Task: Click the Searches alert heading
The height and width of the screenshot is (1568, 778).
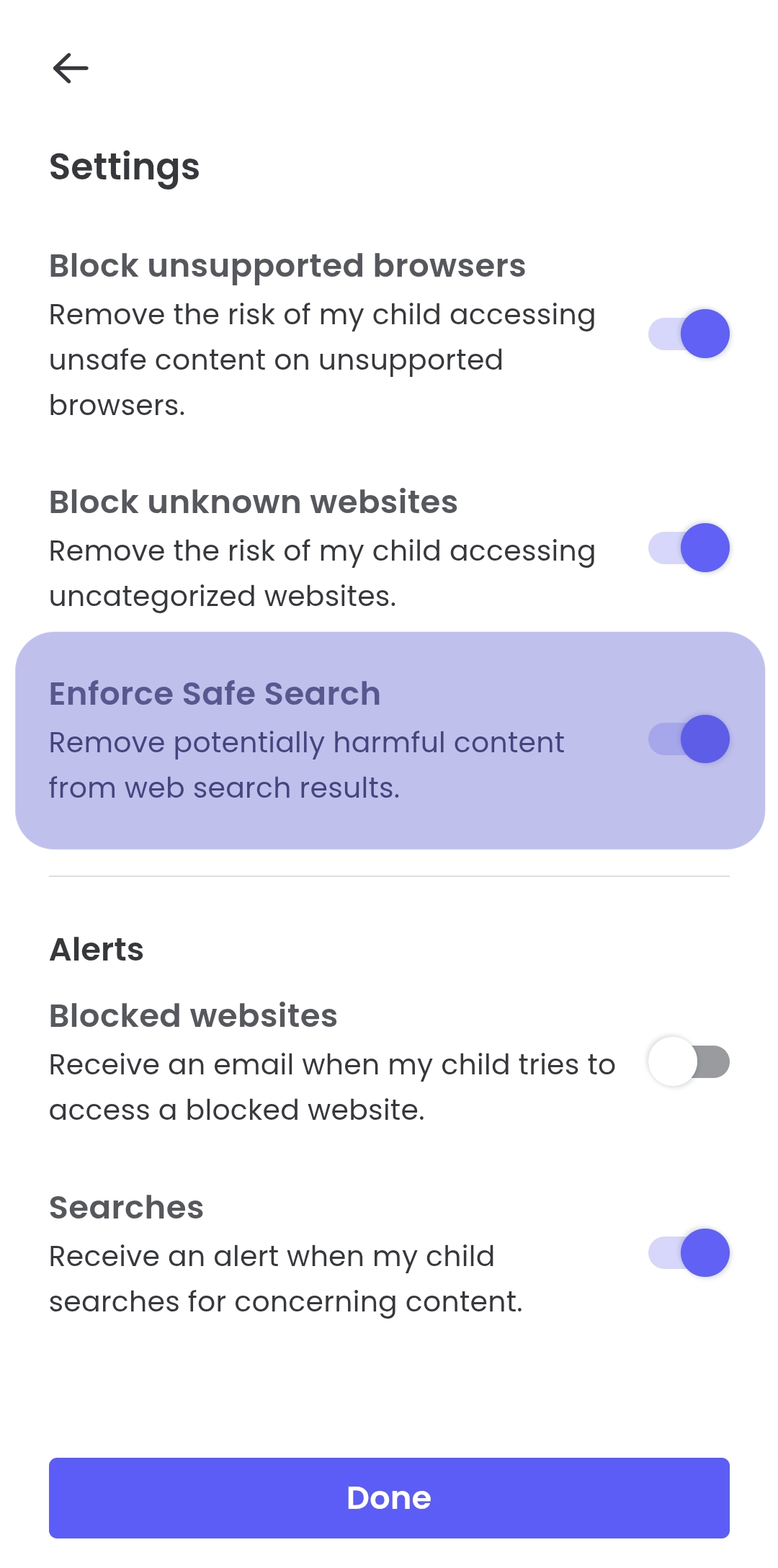Action: (125, 1207)
